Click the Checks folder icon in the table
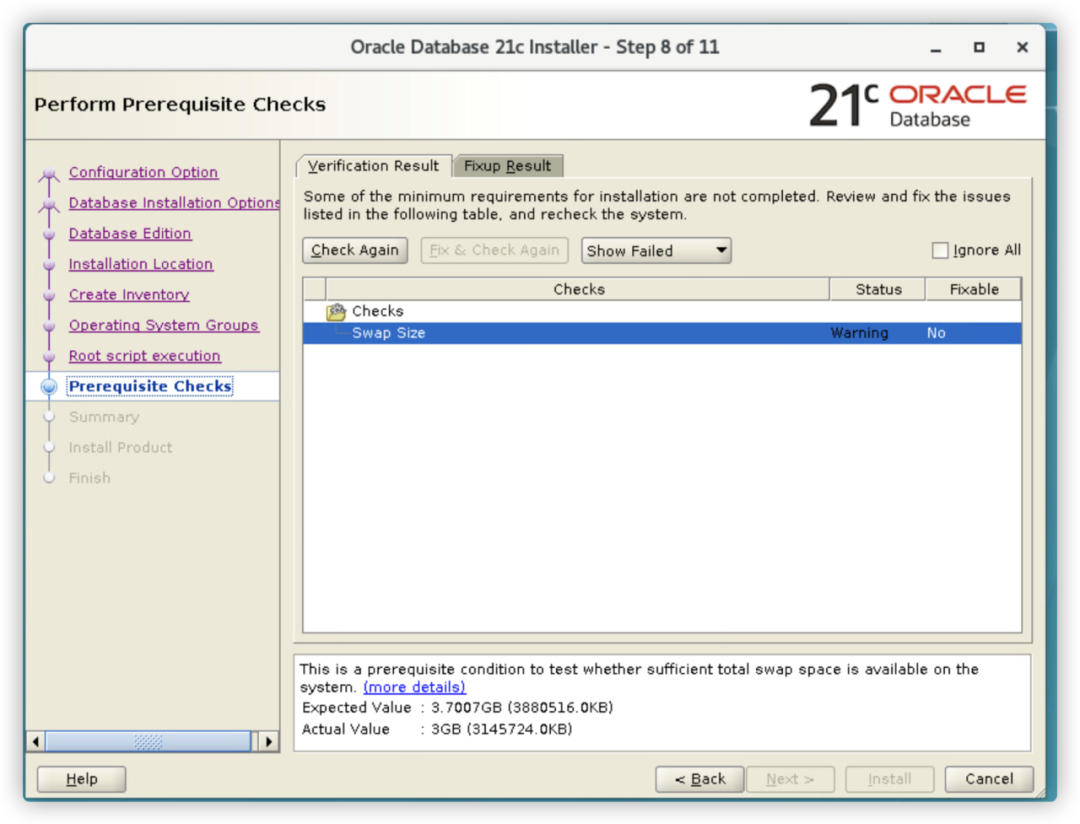 point(336,311)
